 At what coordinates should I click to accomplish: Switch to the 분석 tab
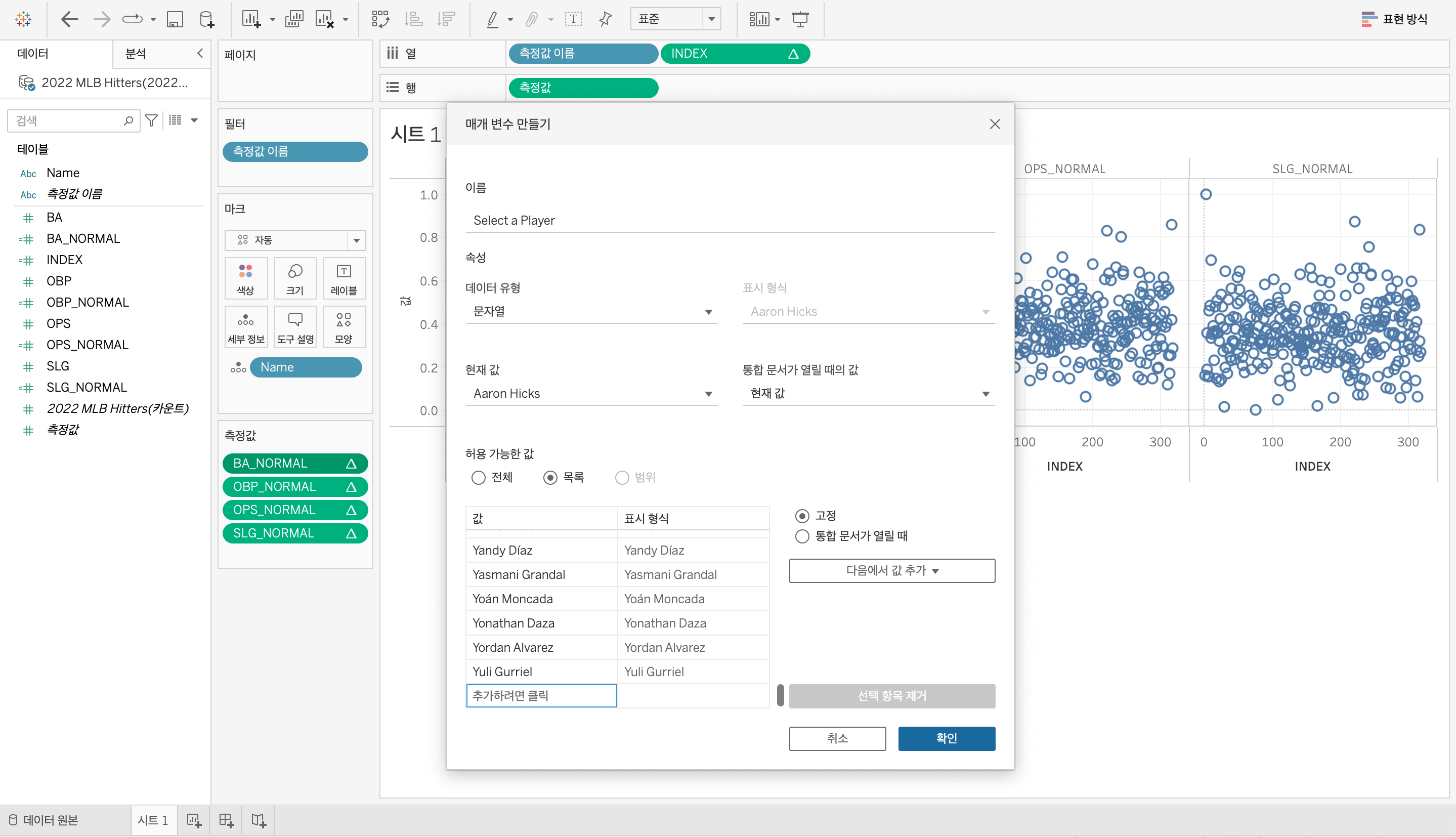[136, 54]
